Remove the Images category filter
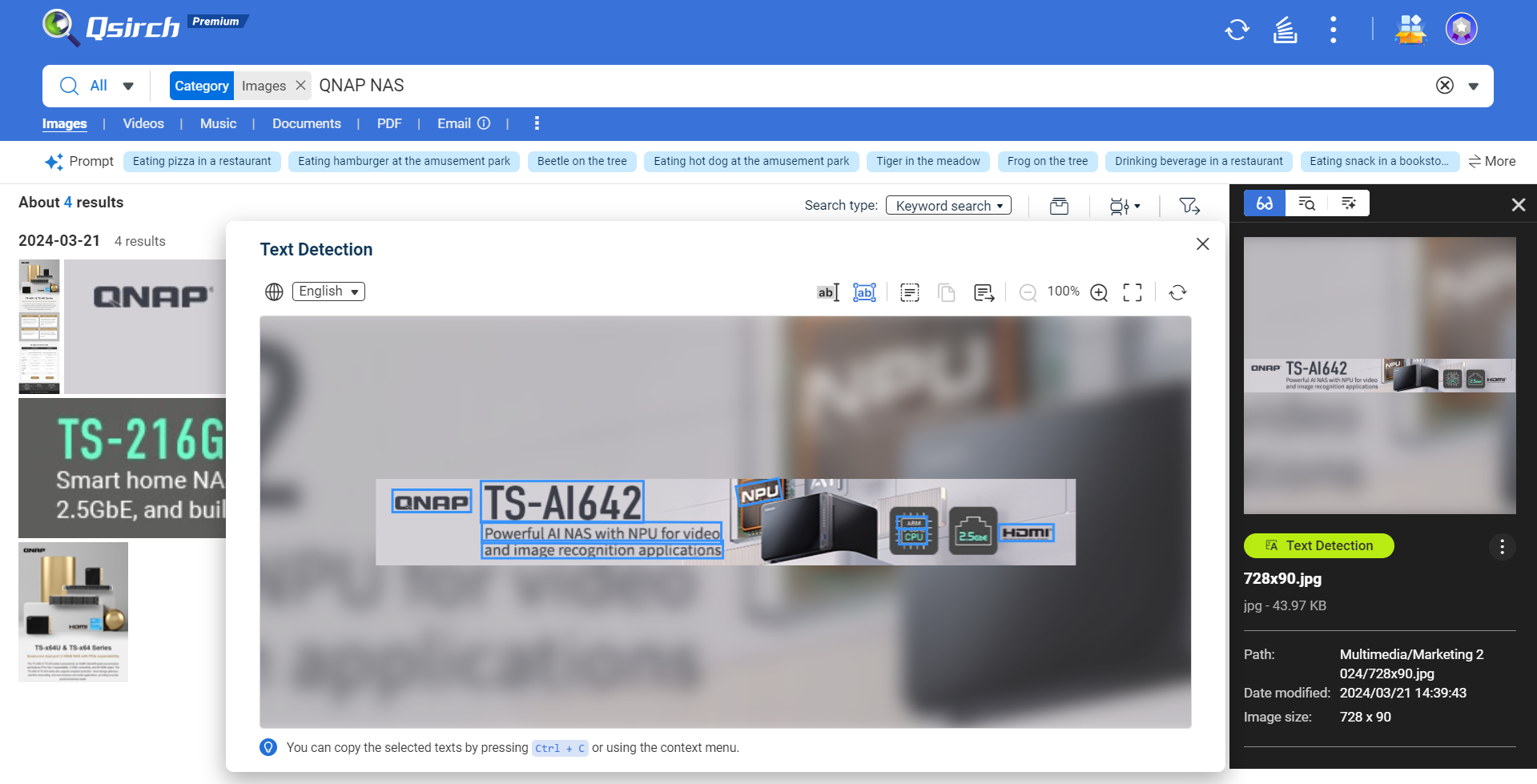 pos(300,86)
